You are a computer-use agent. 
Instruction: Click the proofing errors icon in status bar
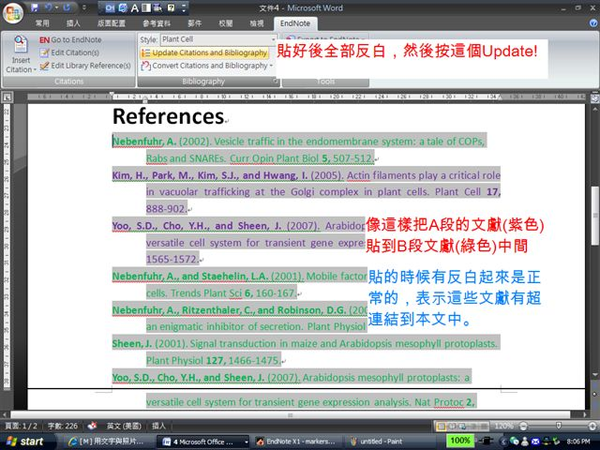(92, 426)
